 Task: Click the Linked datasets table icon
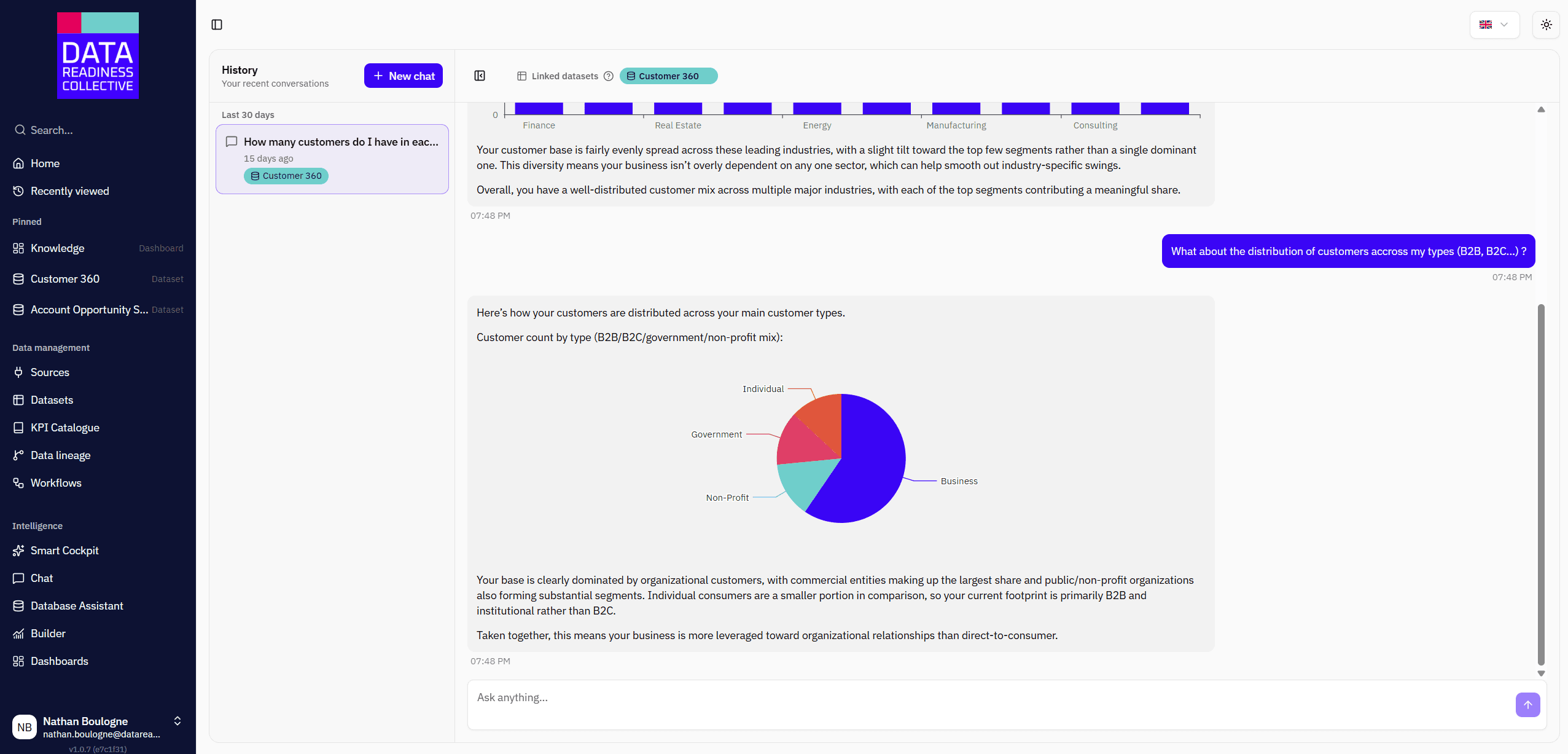[522, 76]
